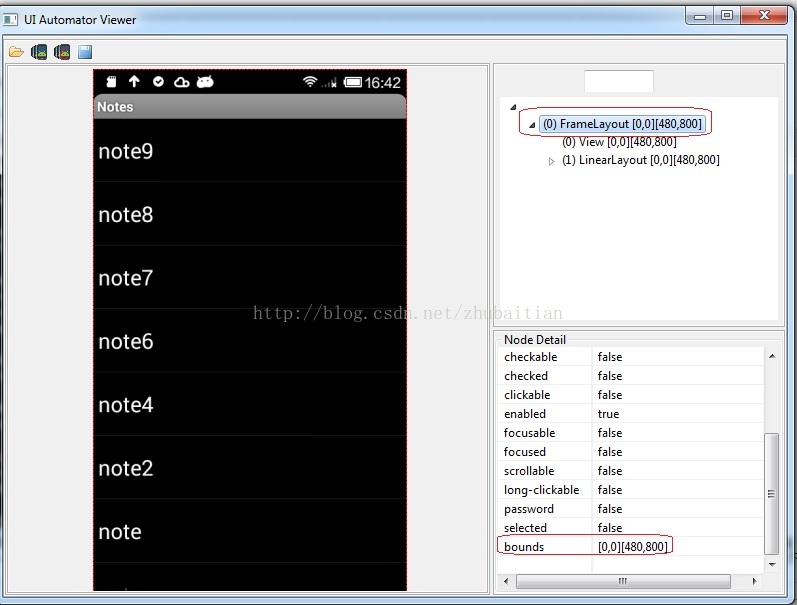797x605 pixels.
Task: Click note2 in the device screenshot
Action: click(x=250, y=468)
